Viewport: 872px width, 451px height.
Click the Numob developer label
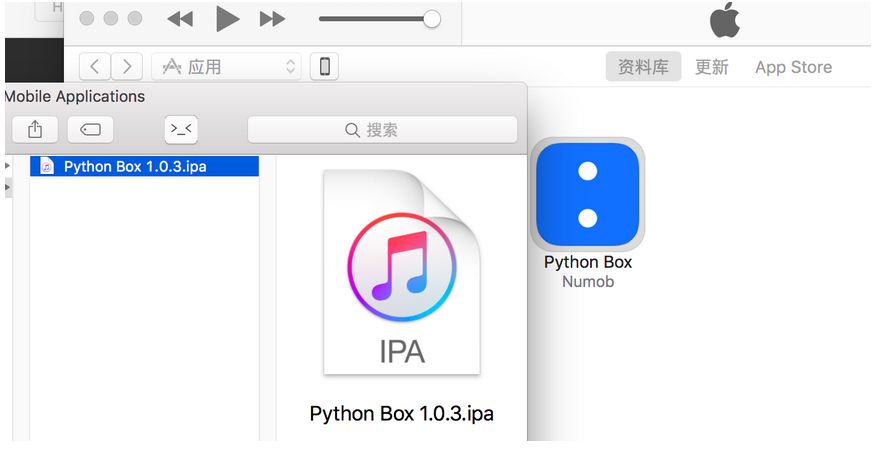pos(588,281)
